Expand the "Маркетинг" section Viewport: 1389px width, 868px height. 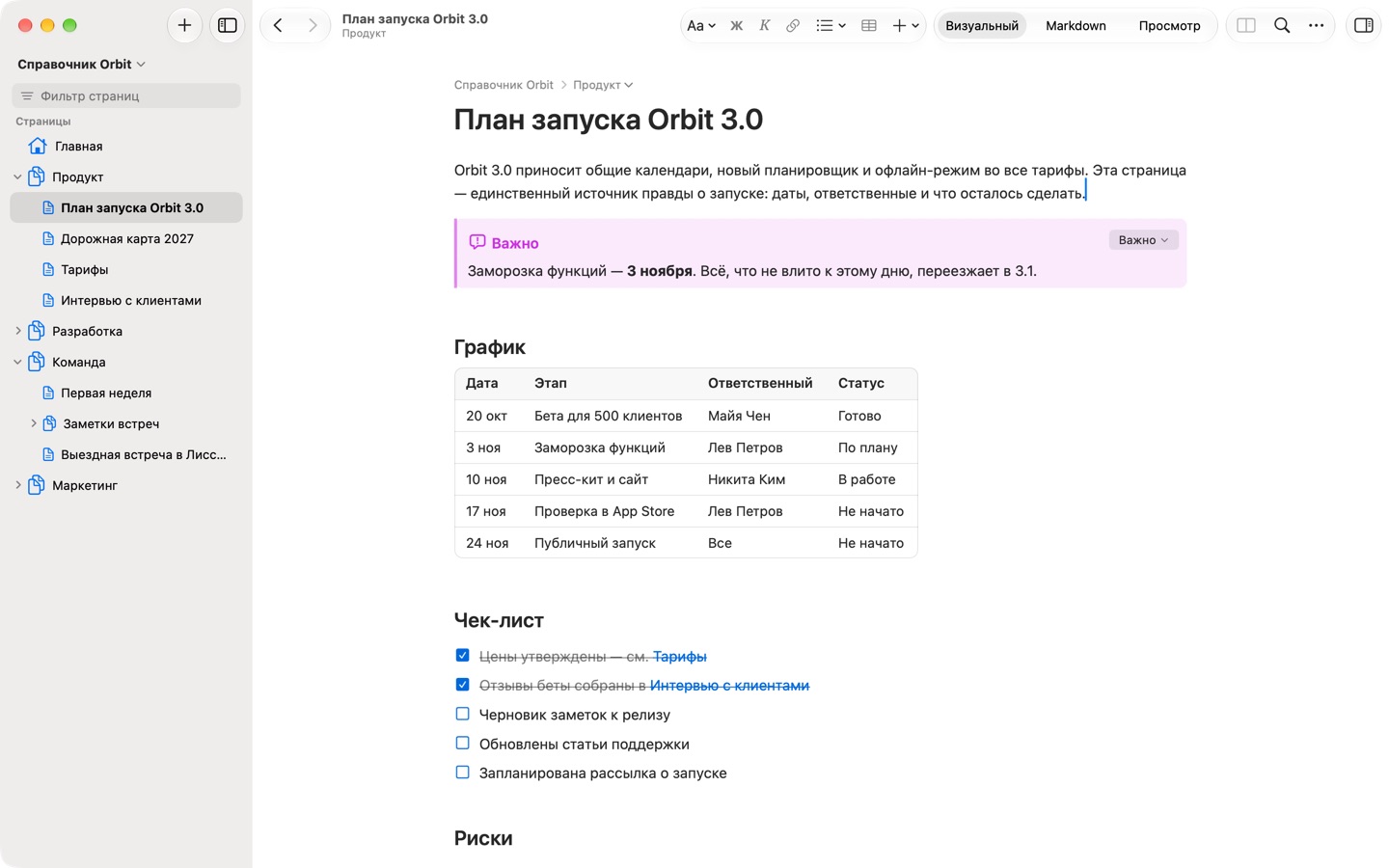coord(17,486)
